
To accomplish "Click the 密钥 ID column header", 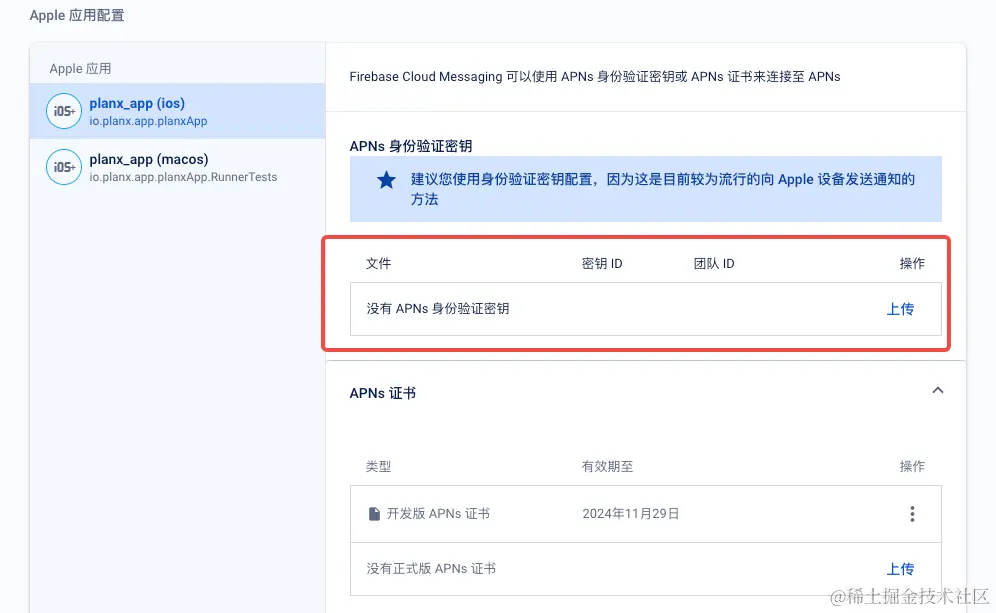I will coord(602,264).
